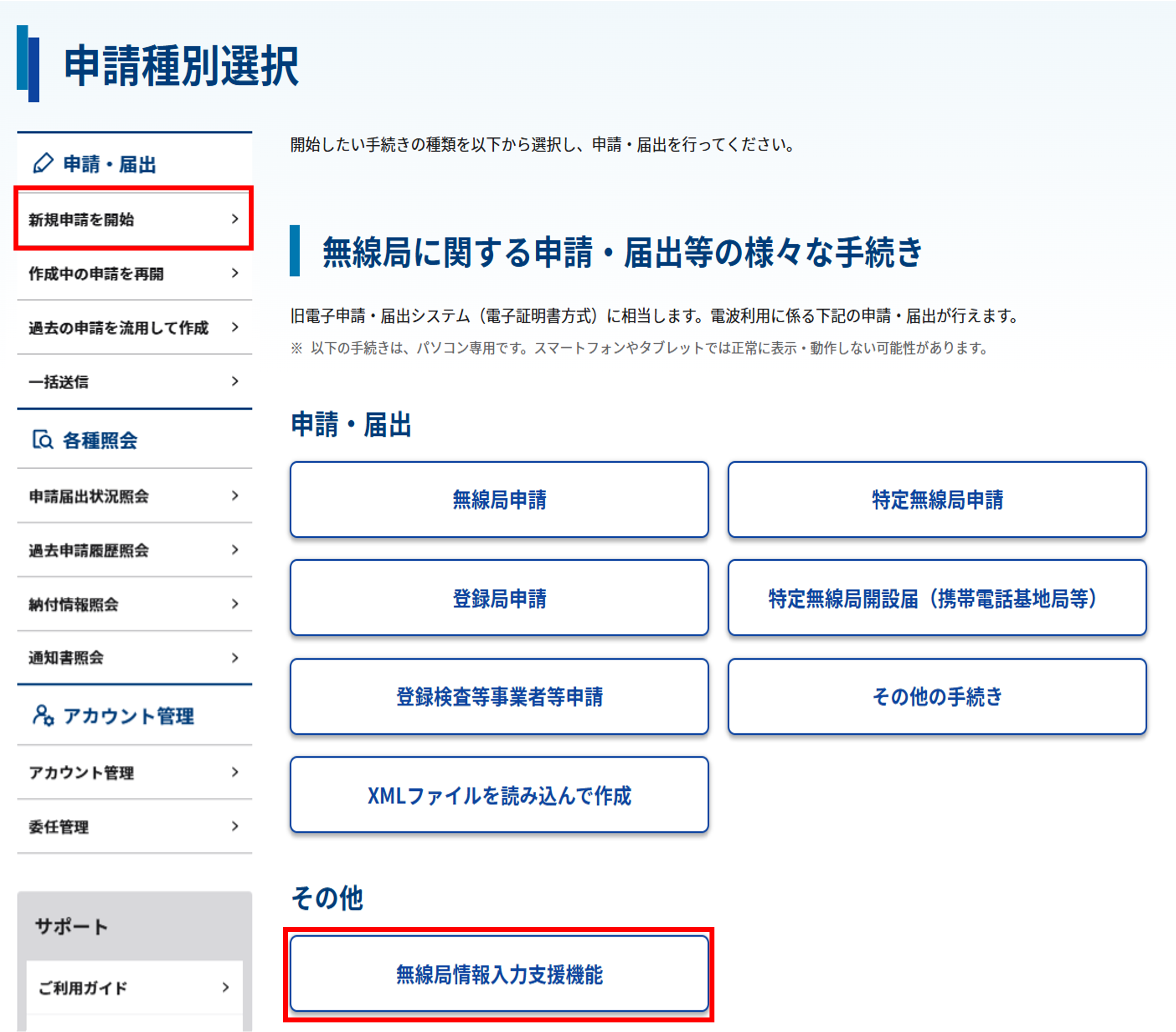Click the chevron arrow on 作成中の申請を再開 row

click(235, 273)
